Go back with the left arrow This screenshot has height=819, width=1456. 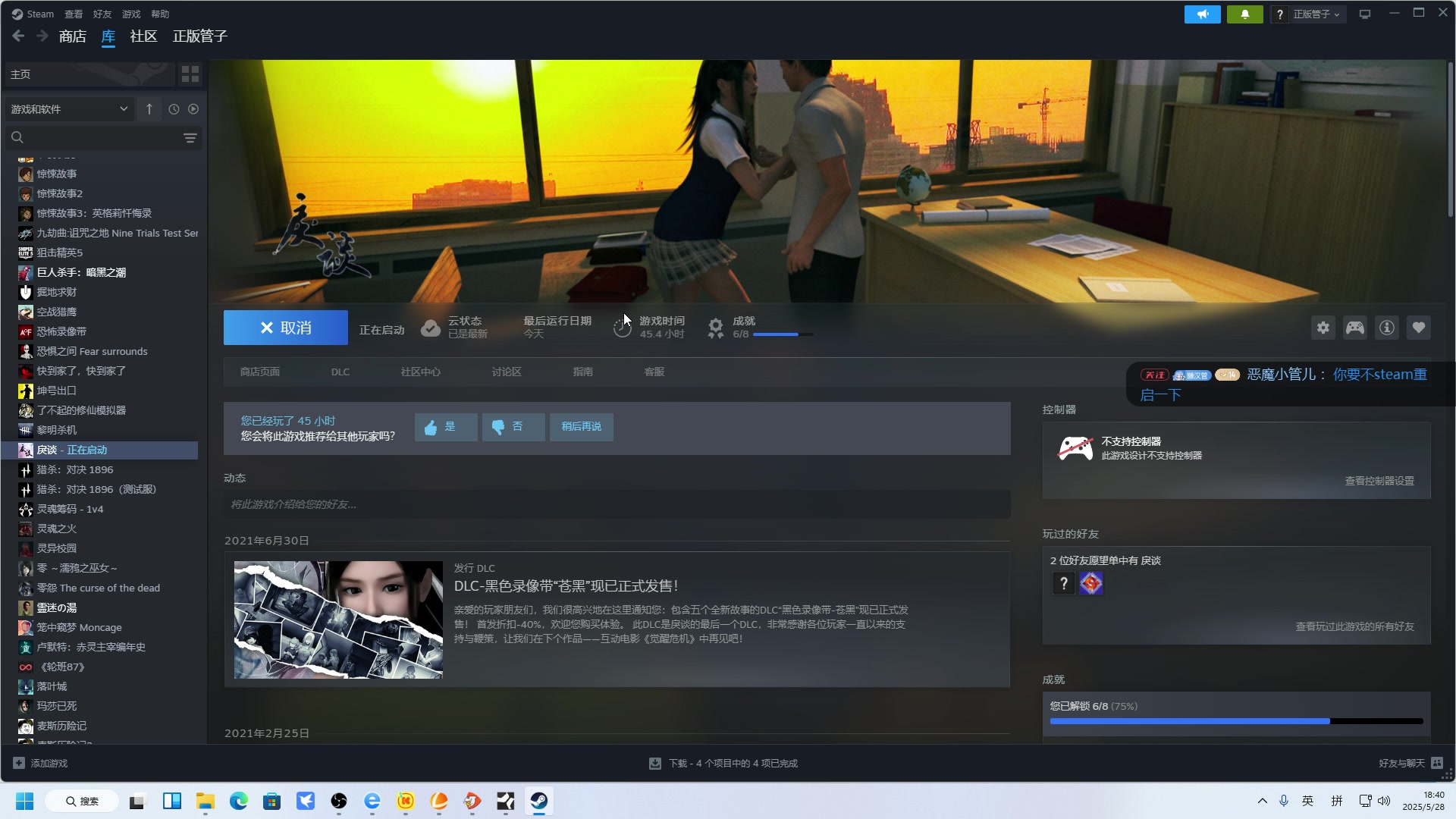coord(18,36)
